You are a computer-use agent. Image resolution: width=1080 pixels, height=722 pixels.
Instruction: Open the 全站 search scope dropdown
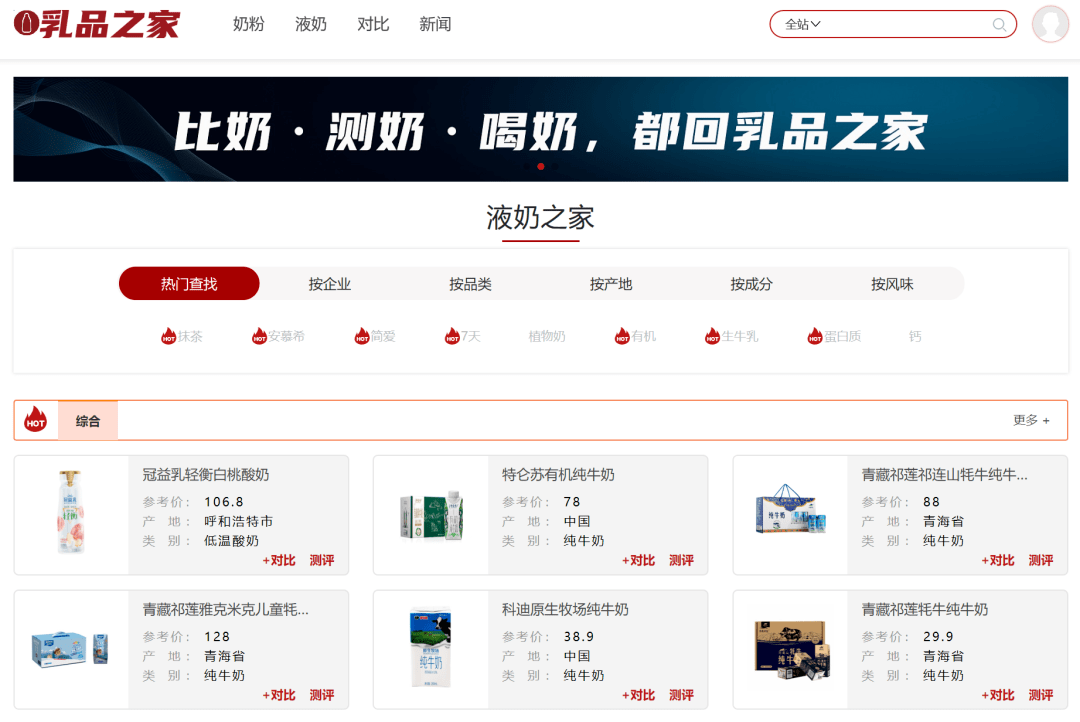[802, 24]
